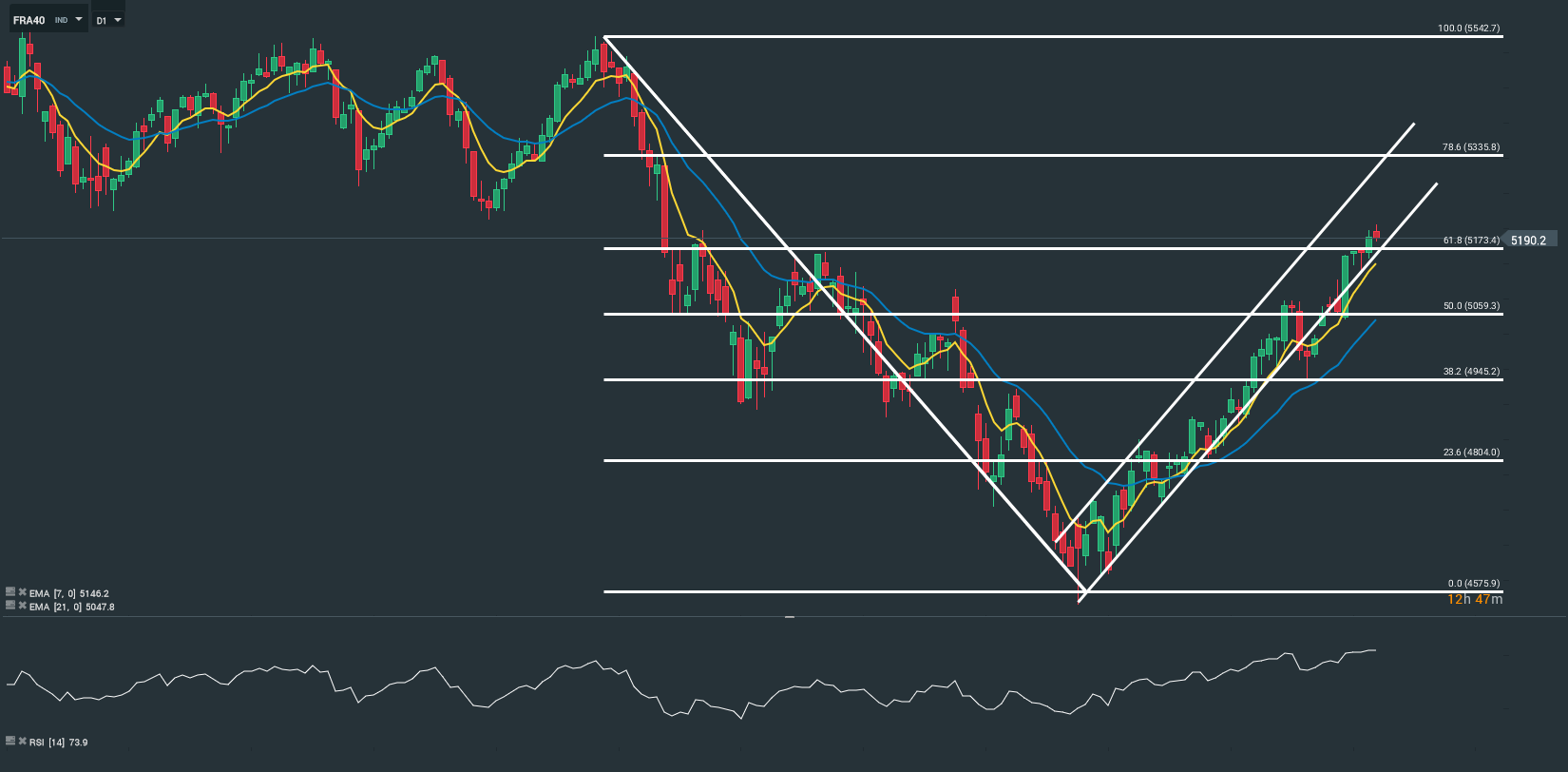Screen dimensions: 1568x772
Task: Select the 78.6 (5335.8) Fibonacci level label
Action: point(1471,147)
